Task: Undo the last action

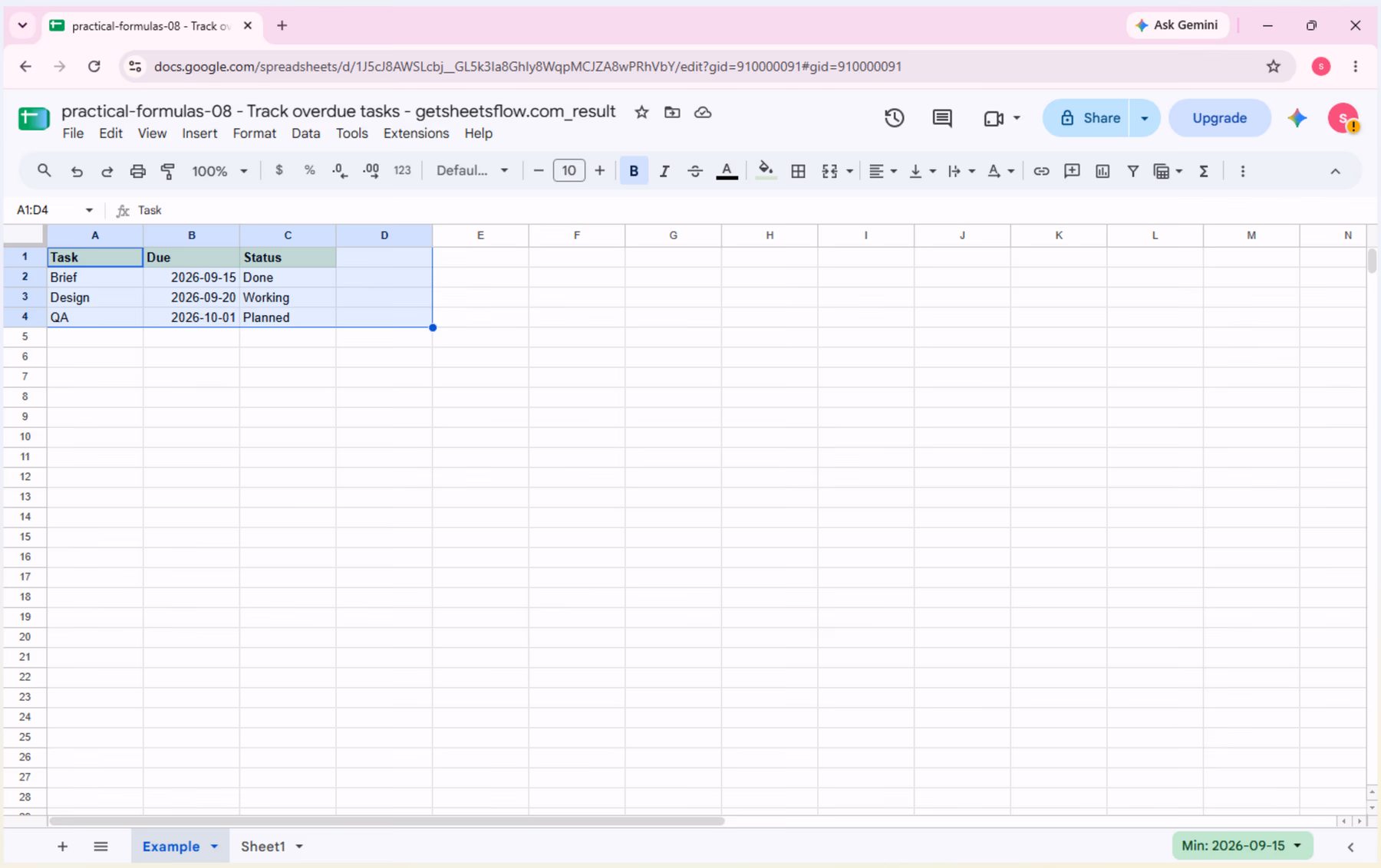Action: [x=77, y=171]
